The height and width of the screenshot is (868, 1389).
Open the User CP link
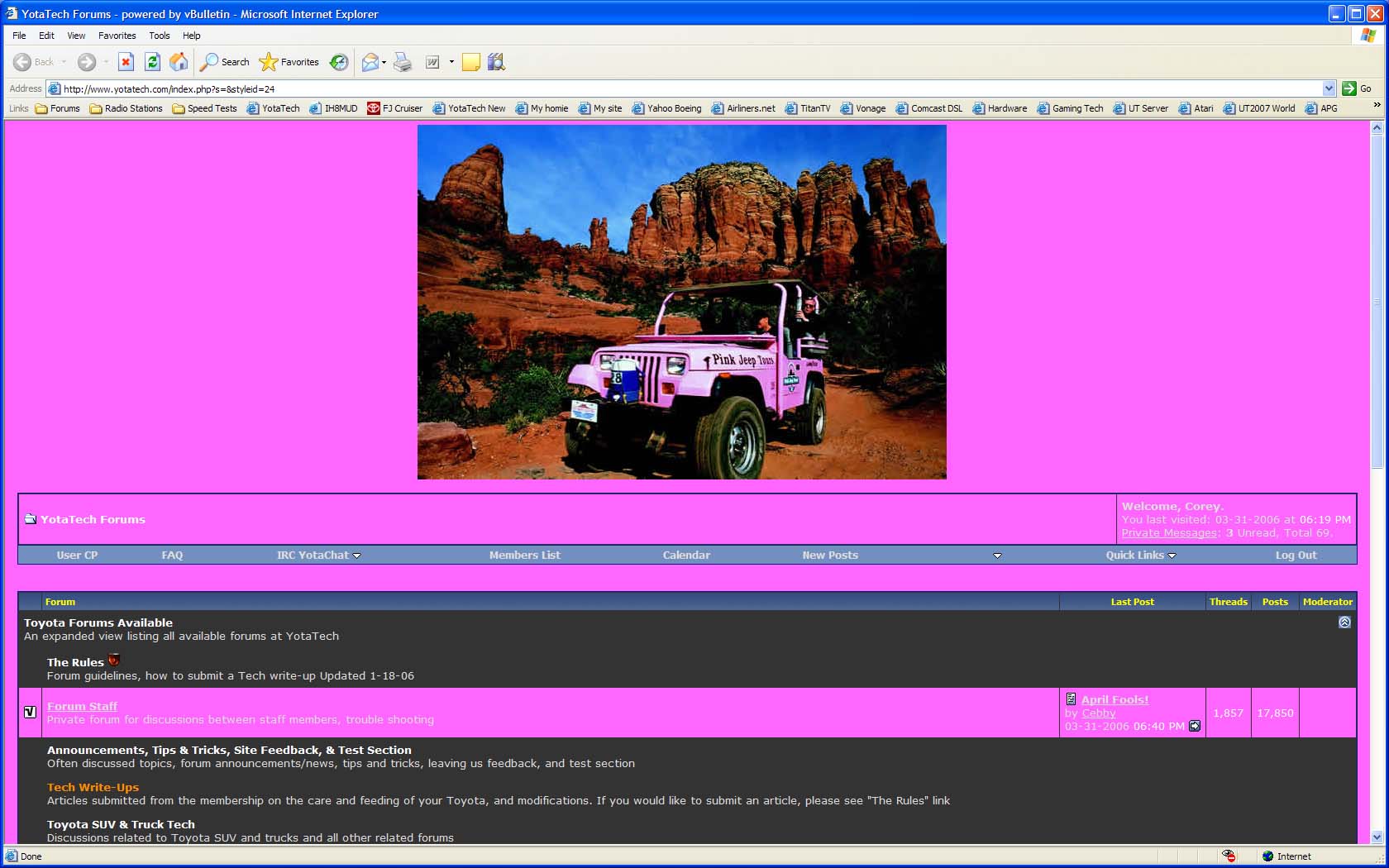[x=77, y=556]
